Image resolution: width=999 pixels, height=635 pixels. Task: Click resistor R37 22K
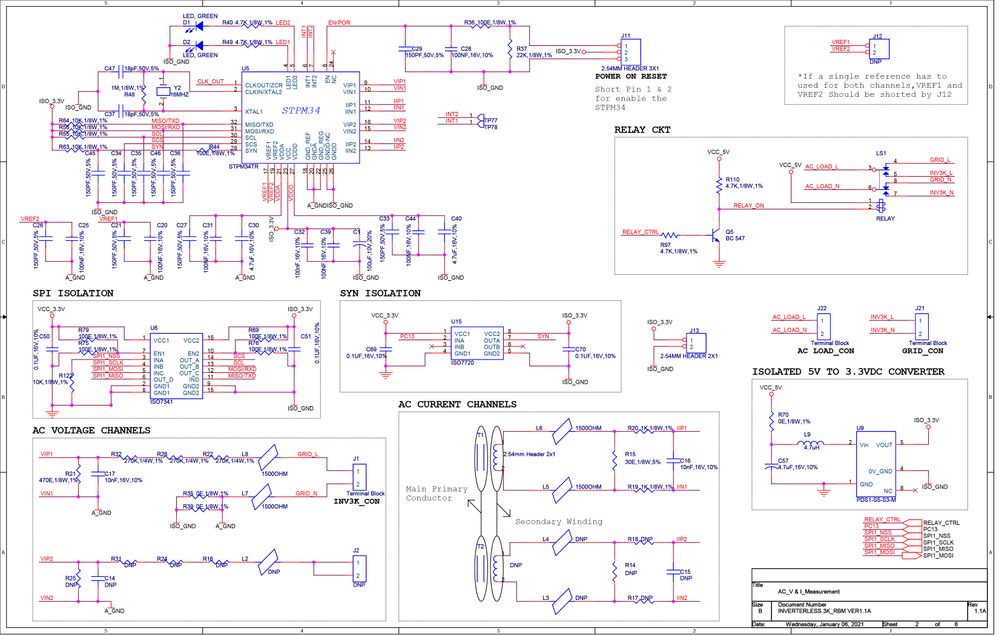coord(510,50)
